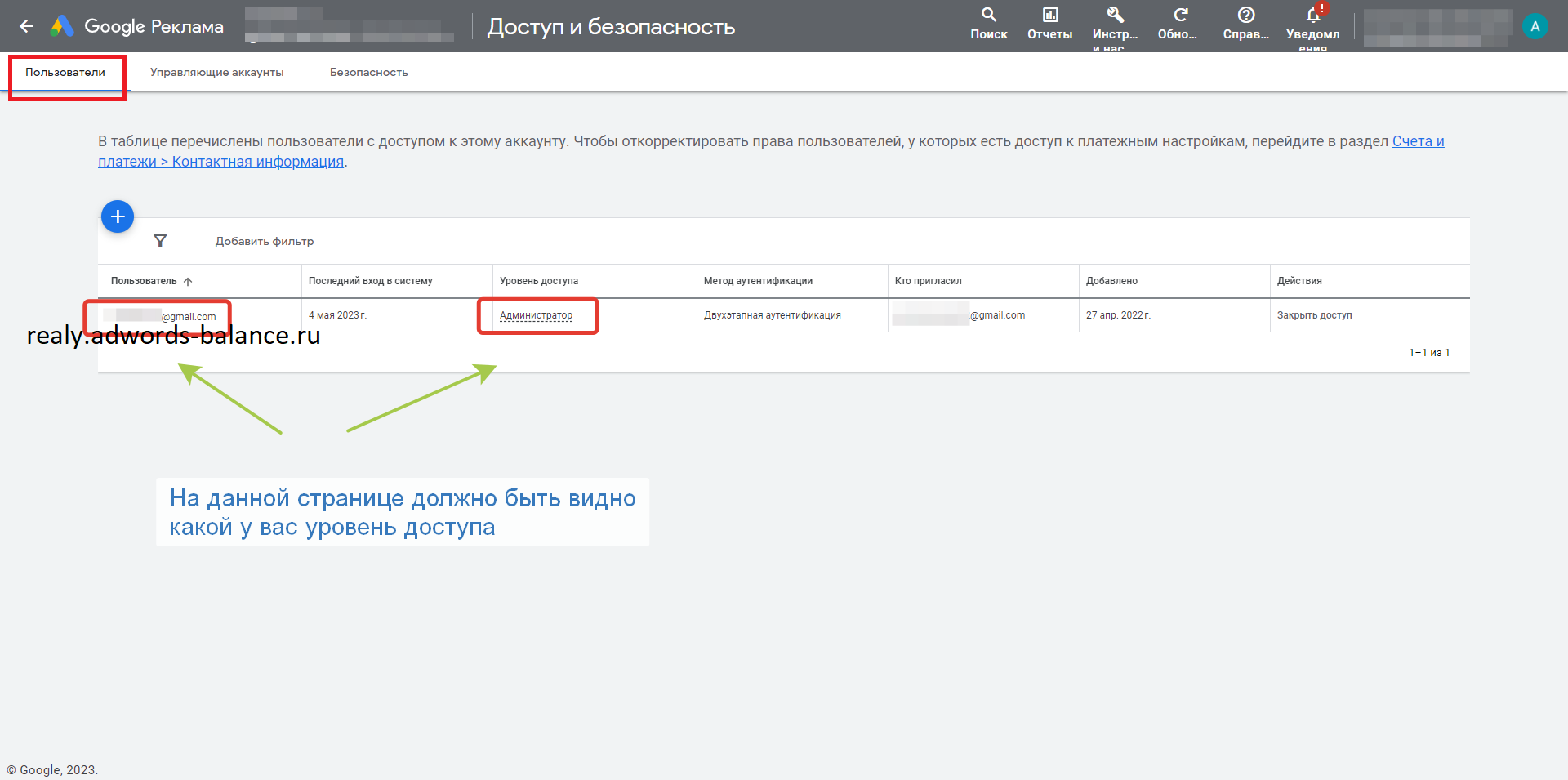The height and width of the screenshot is (780, 1568).
Task: Open the Администратор access level dropdown
Action: pos(536,315)
